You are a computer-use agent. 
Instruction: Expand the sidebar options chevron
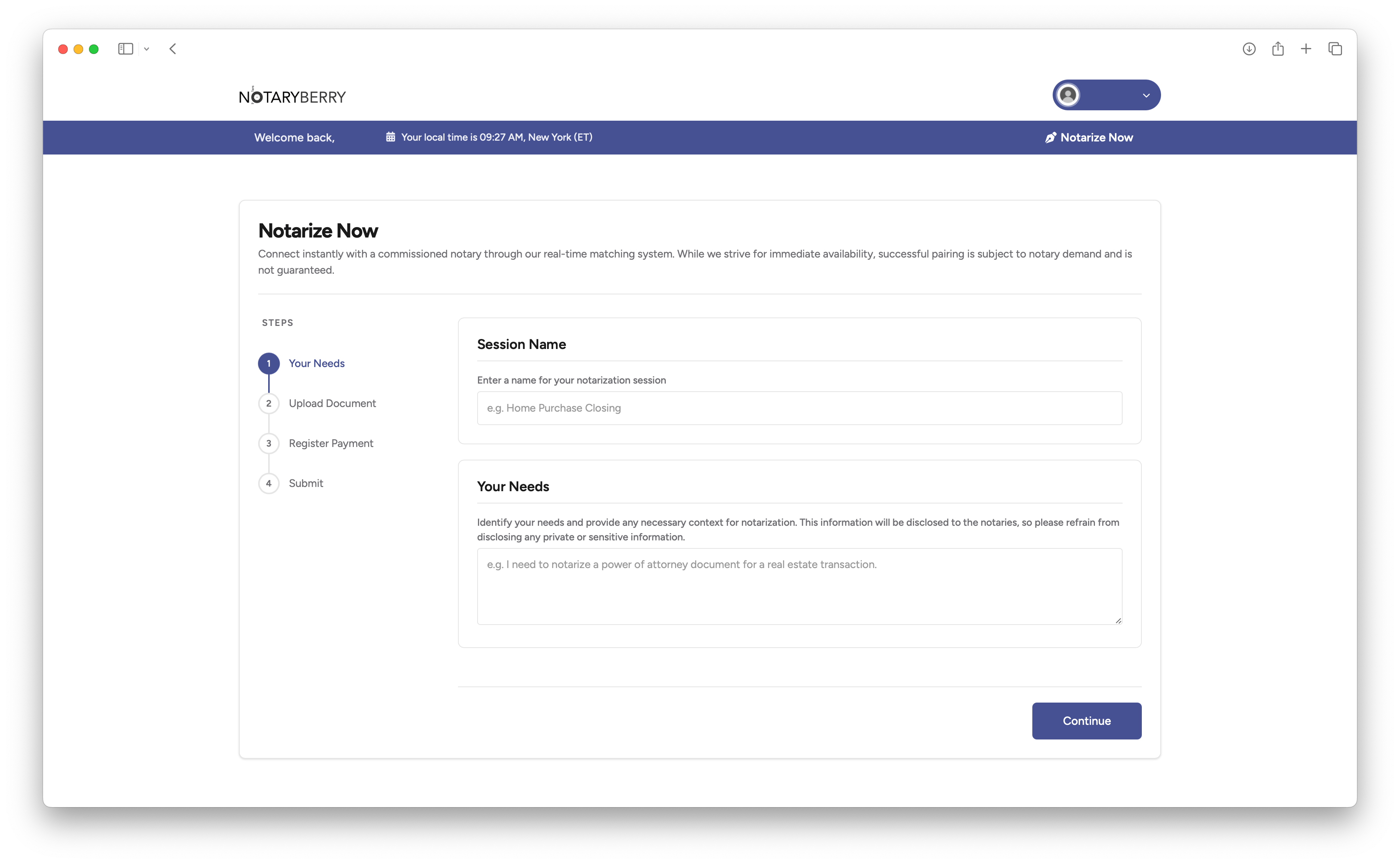tap(146, 48)
